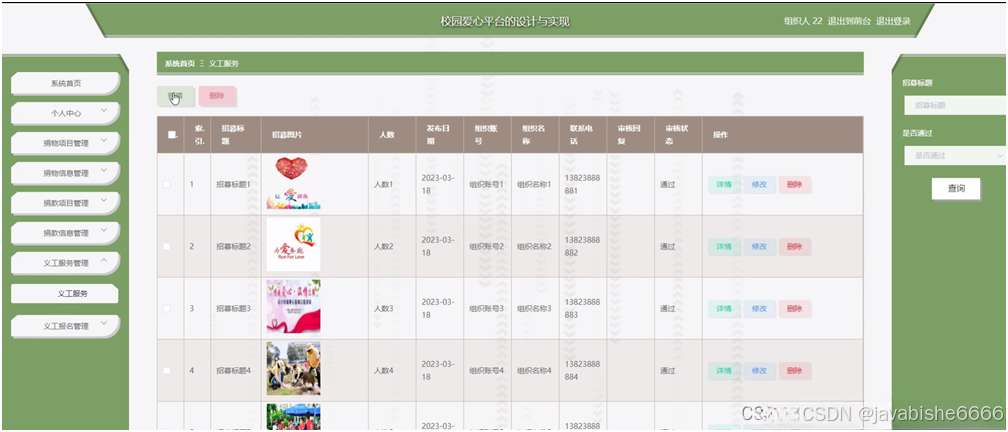The width and height of the screenshot is (1008, 432).
Task: Click the 组织账号2 cell
Action: [487, 246]
